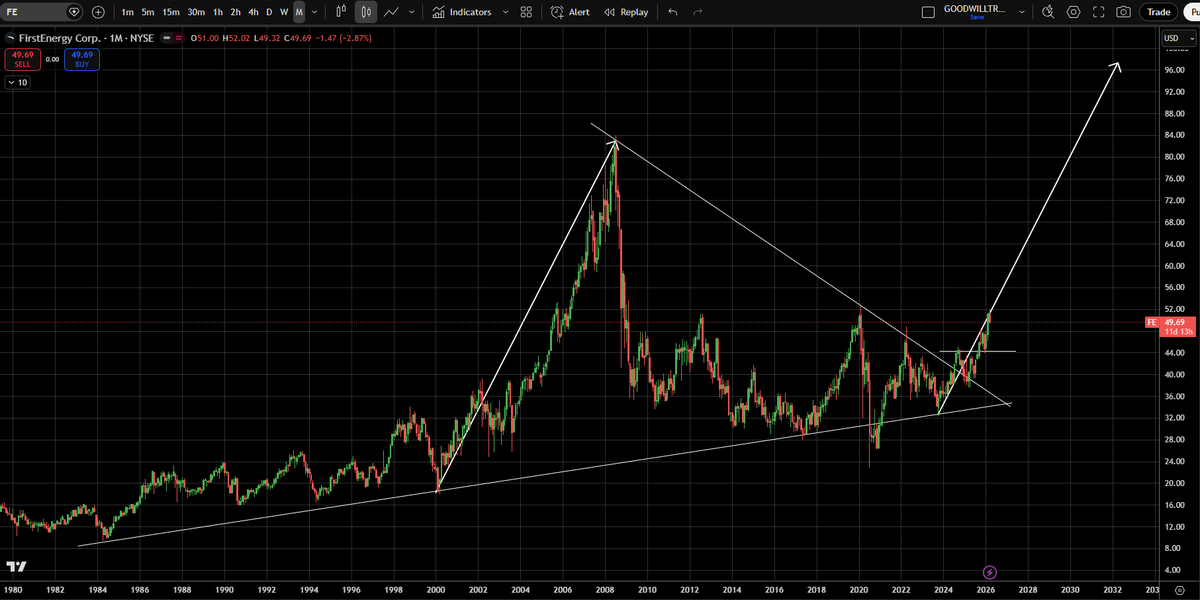
Task: Click the blue 49.69 BUY button
Action: tap(82, 59)
